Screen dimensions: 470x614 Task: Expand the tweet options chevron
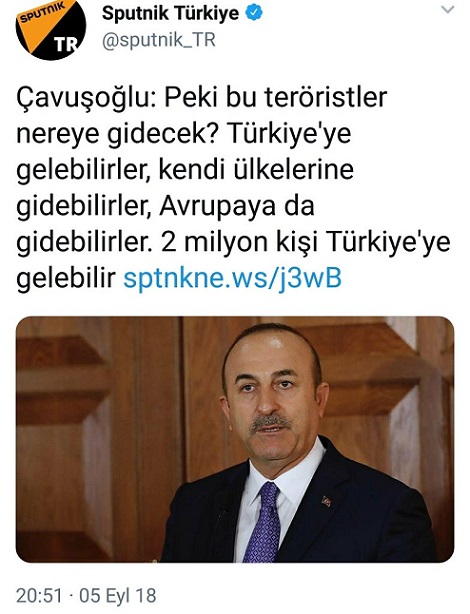coord(448,10)
